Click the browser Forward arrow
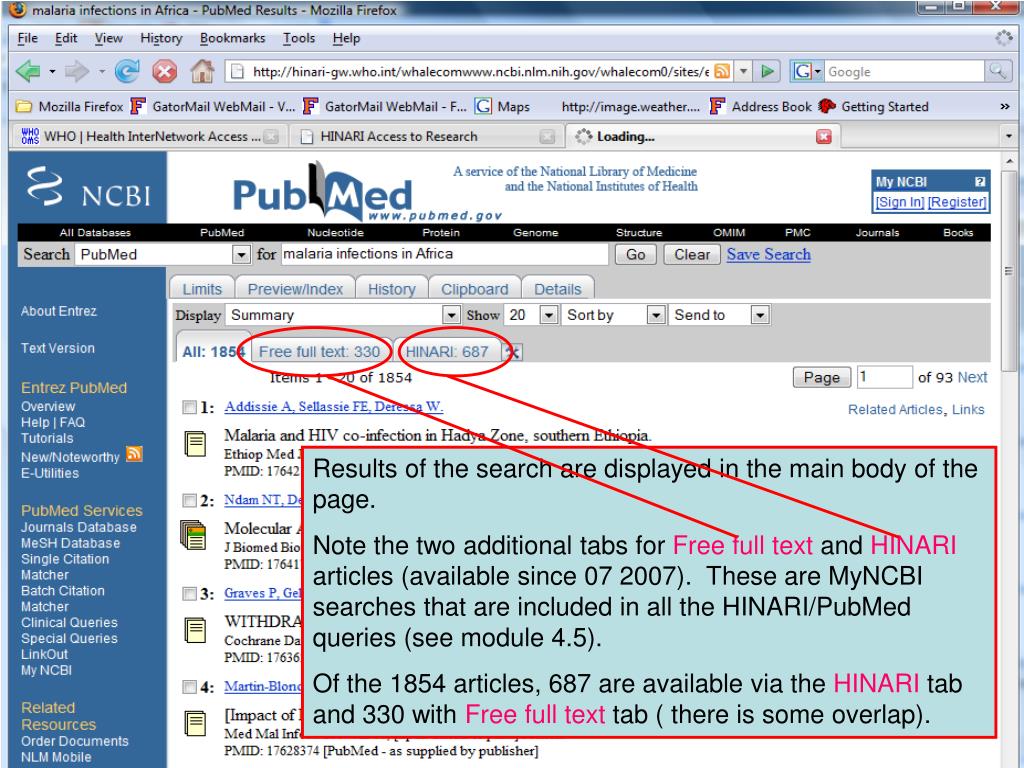This screenshot has height=768, width=1024. (x=76, y=71)
